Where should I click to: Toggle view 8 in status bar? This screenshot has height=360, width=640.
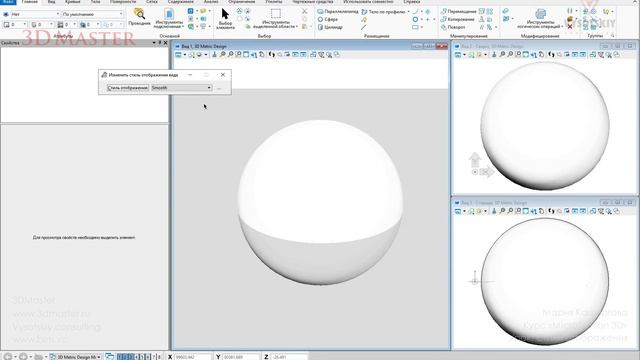[x=159, y=357]
